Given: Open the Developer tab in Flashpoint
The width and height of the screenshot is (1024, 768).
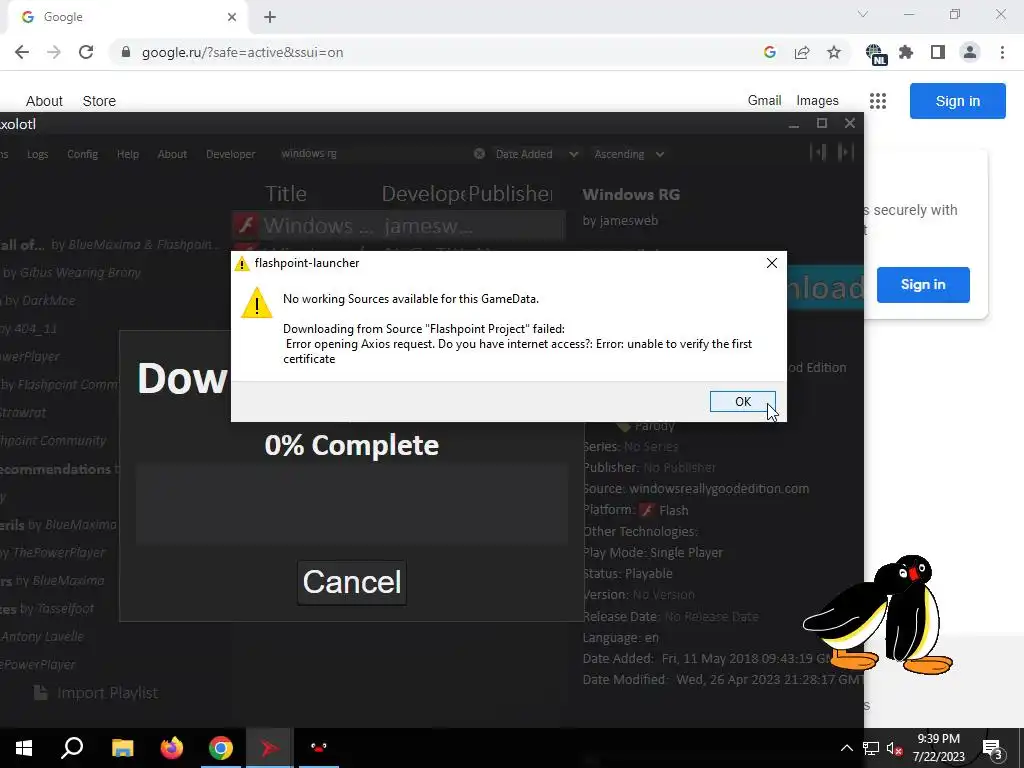Looking at the screenshot, I should tap(231, 154).
